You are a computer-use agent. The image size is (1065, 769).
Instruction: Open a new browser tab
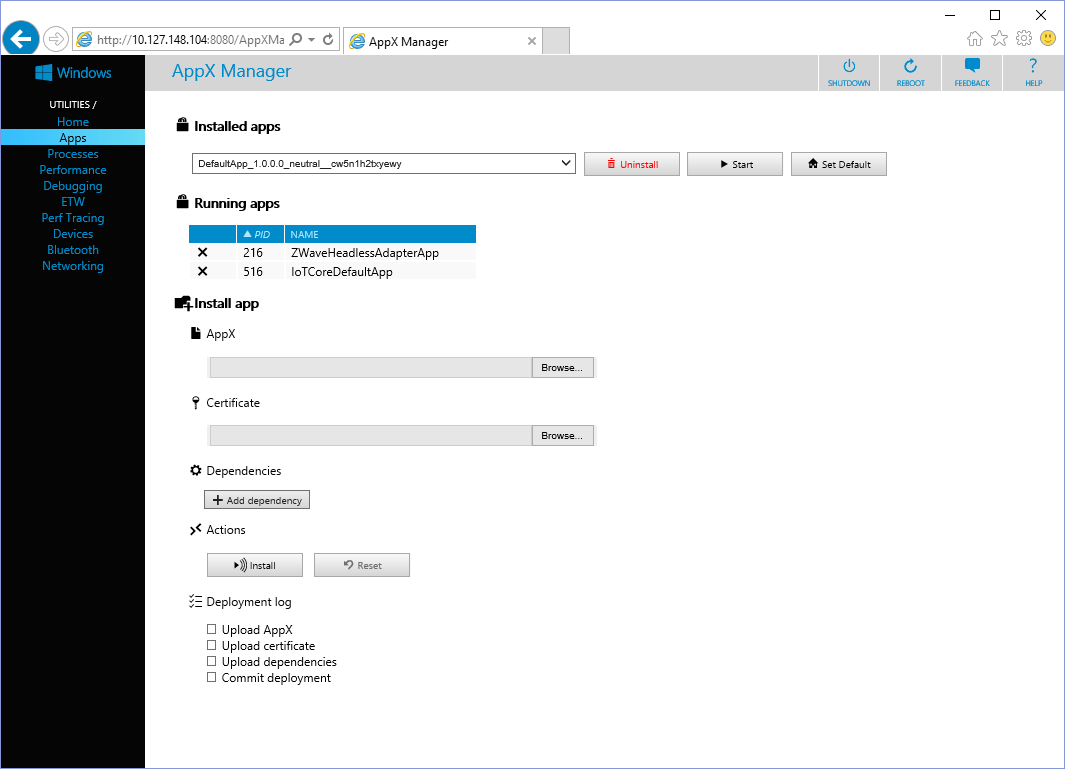pyautogui.click(x=556, y=41)
